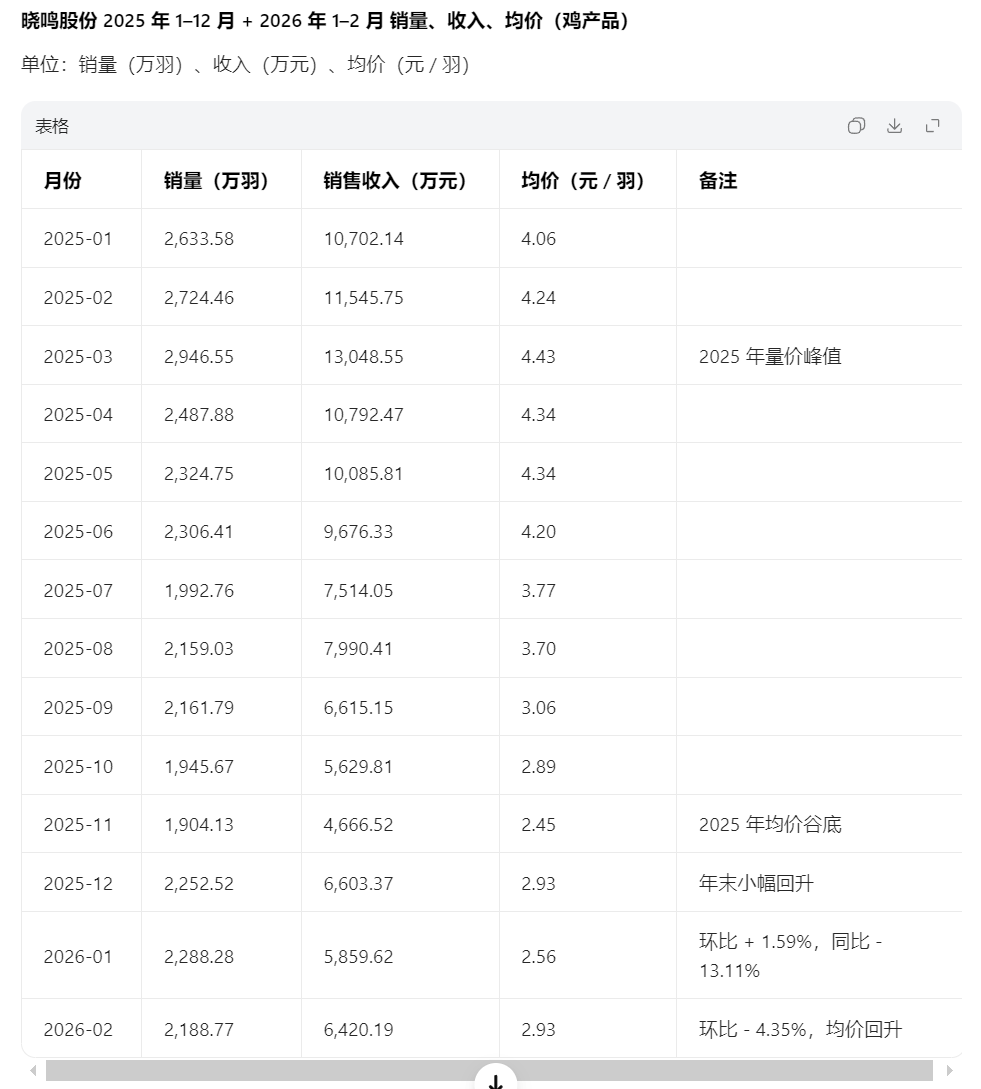Select the 2025-10 month cell
Image resolution: width=981 pixels, height=1089 pixels.
(78, 767)
